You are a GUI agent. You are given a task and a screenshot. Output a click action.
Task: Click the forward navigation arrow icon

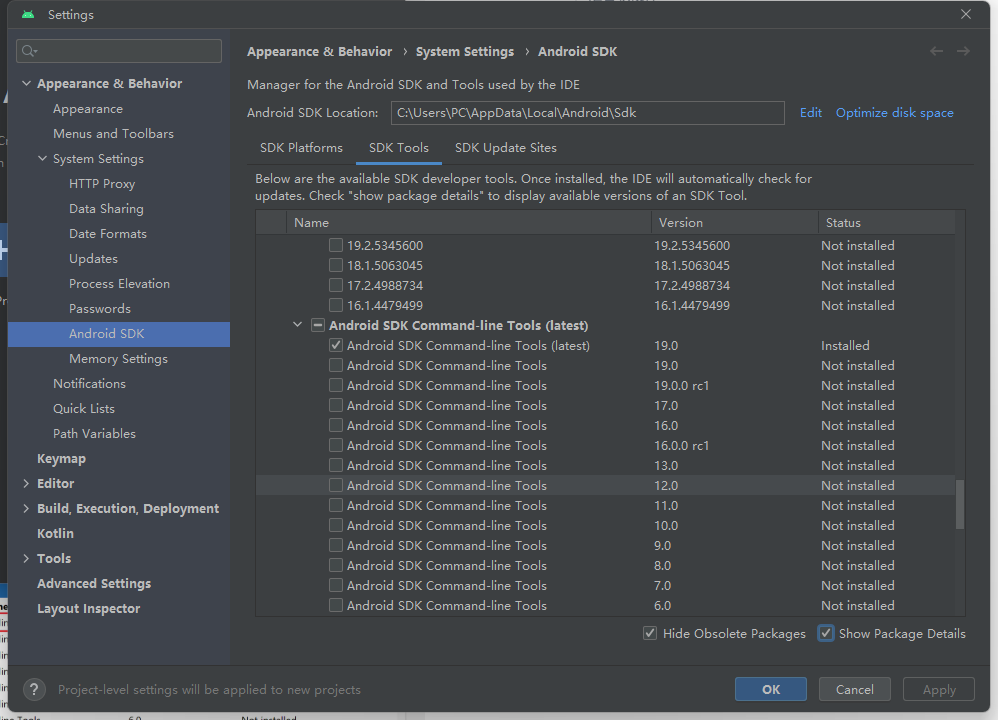tap(963, 52)
